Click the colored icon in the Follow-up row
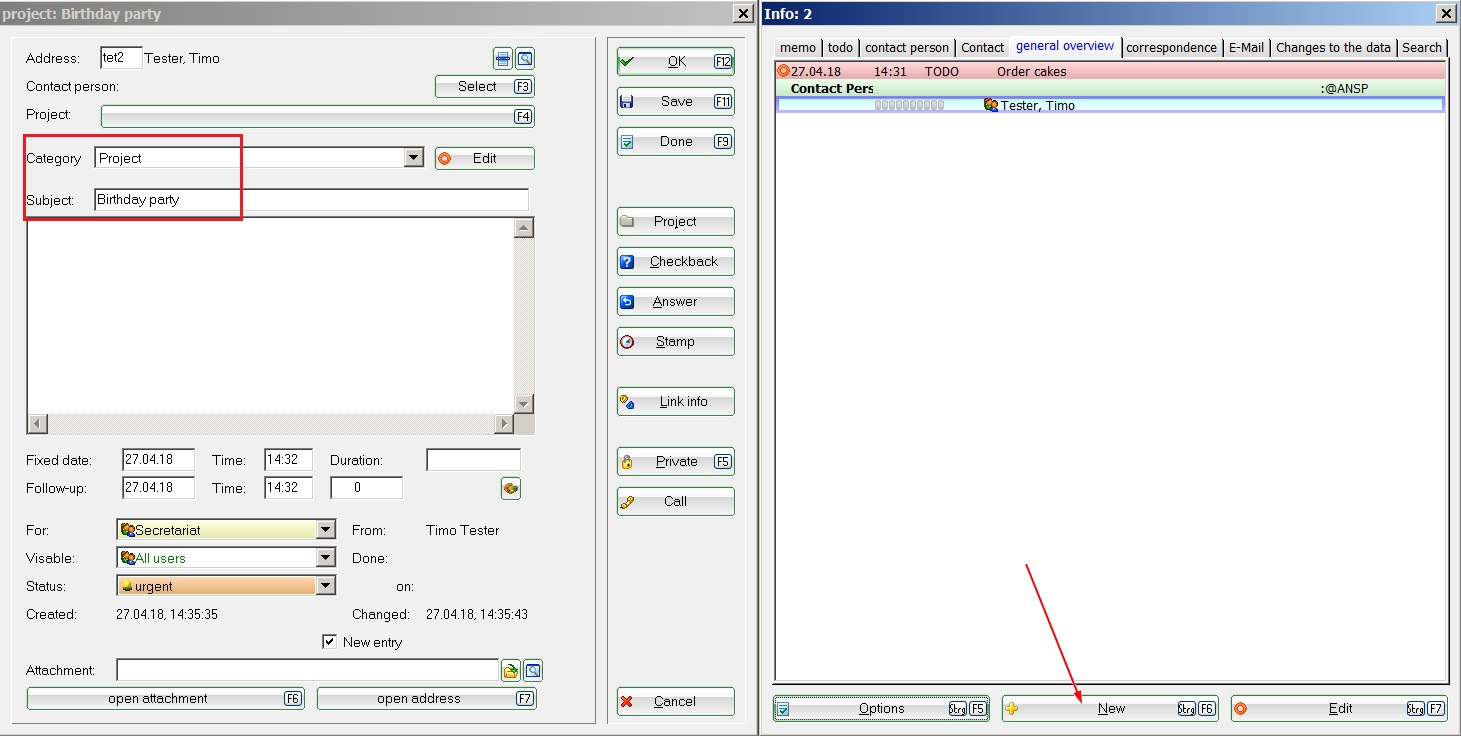This screenshot has width=1461, height=736. pos(511,488)
